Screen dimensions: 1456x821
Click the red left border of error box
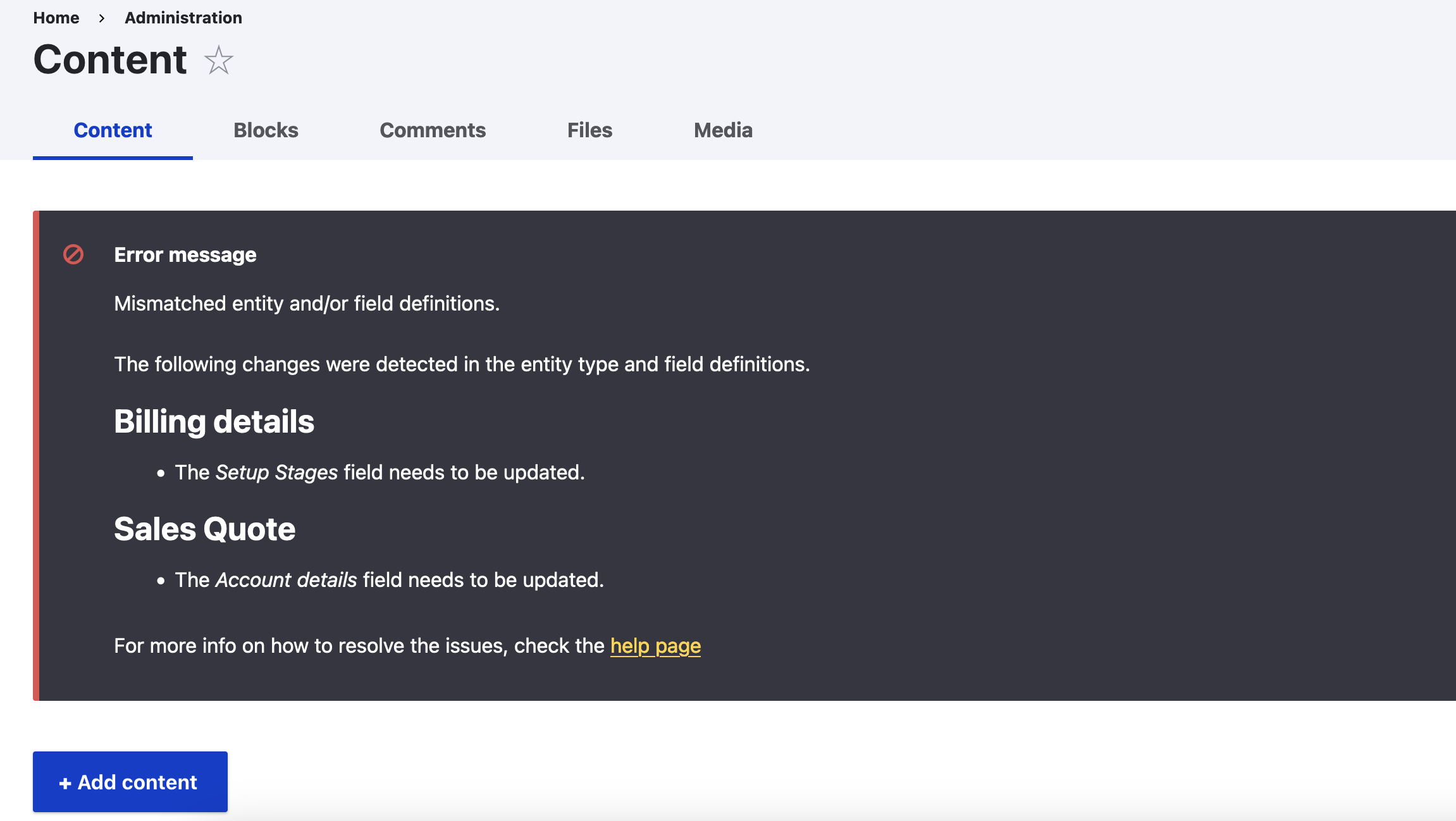click(x=36, y=455)
